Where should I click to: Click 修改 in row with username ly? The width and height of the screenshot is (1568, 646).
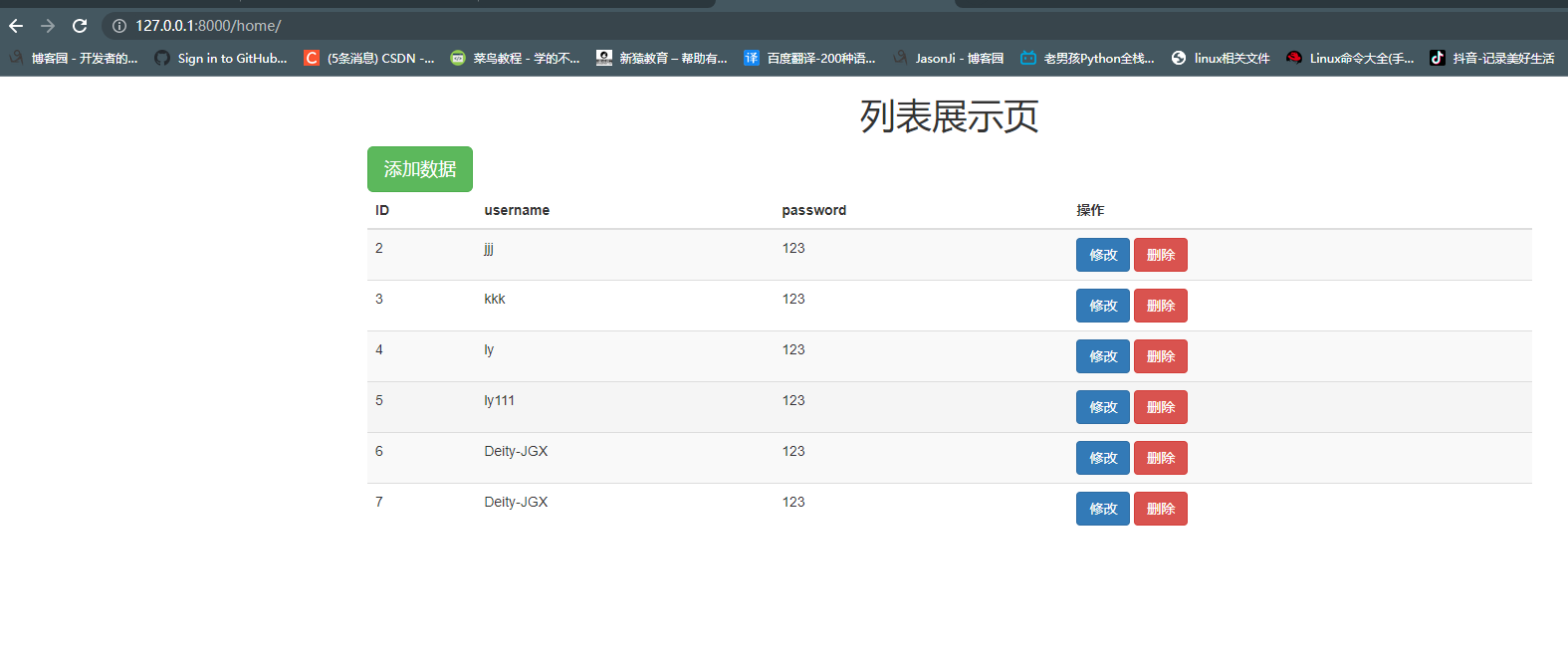1103,356
